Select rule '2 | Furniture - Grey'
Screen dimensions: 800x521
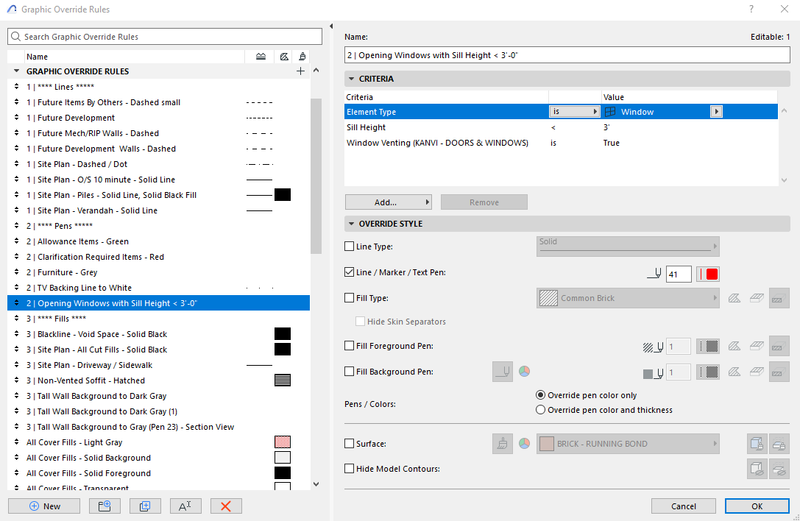(158, 272)
